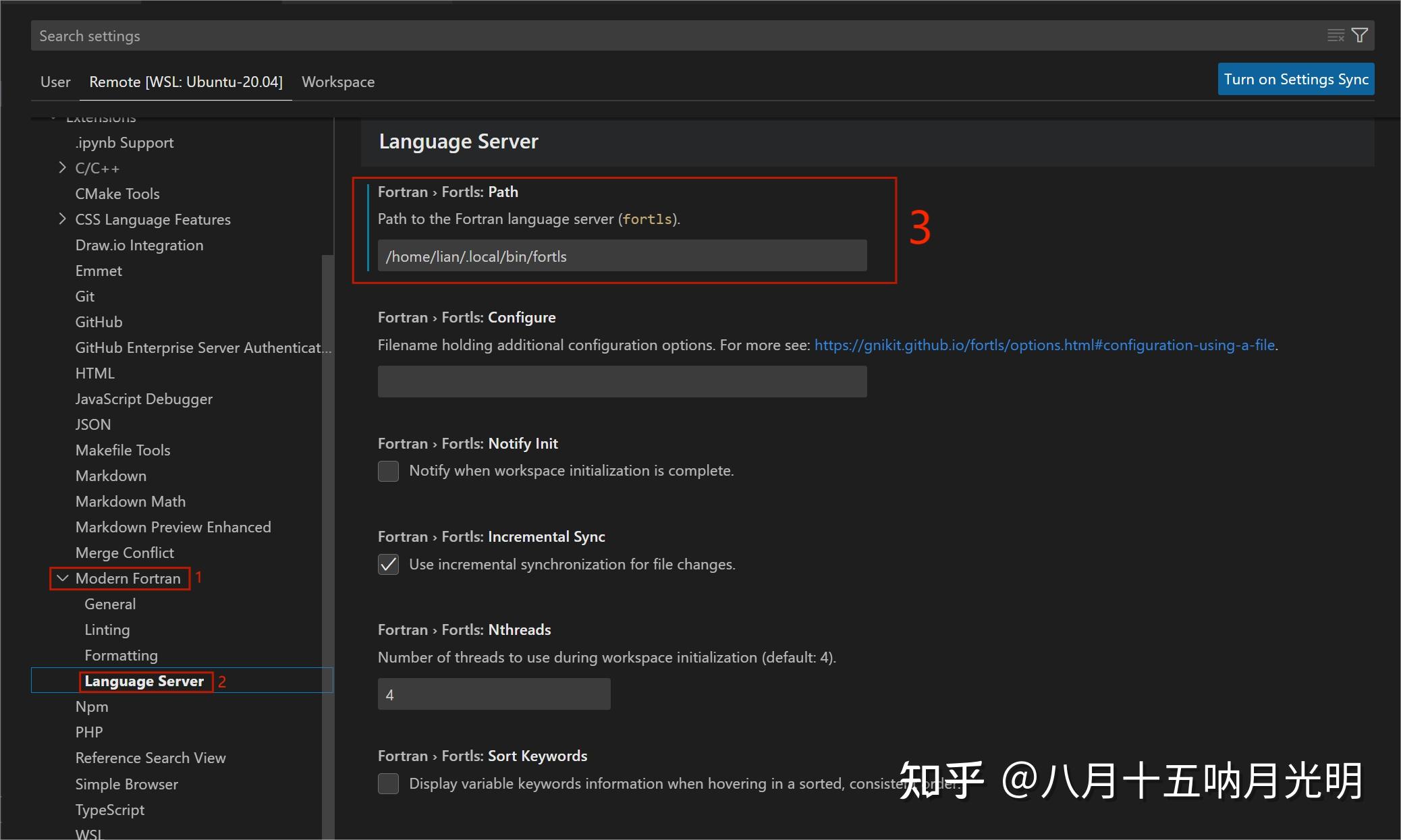
Task: Switch to the Workspace settings tab
Action: pos(338,82)
